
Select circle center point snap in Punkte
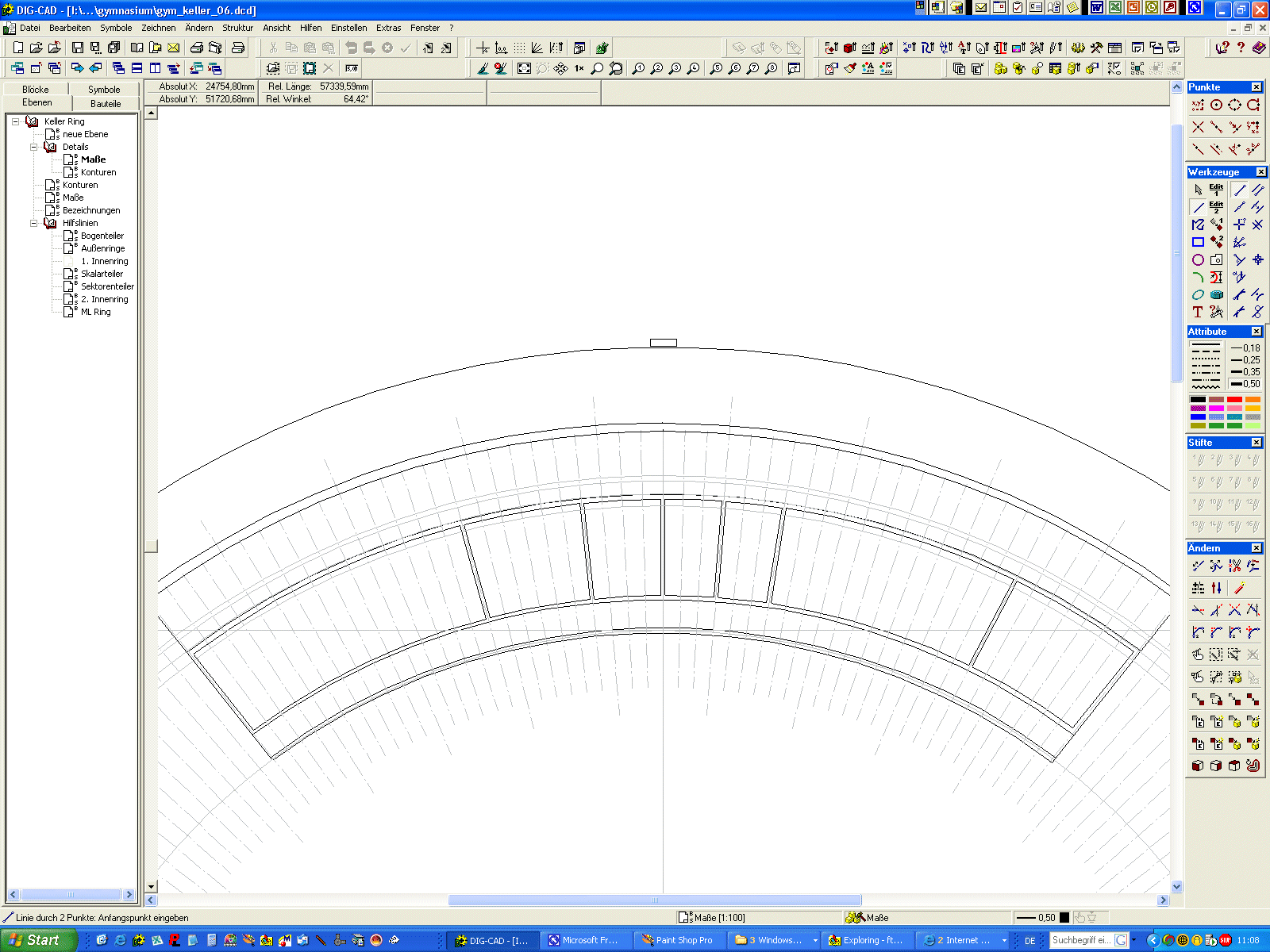(1216, 105)
